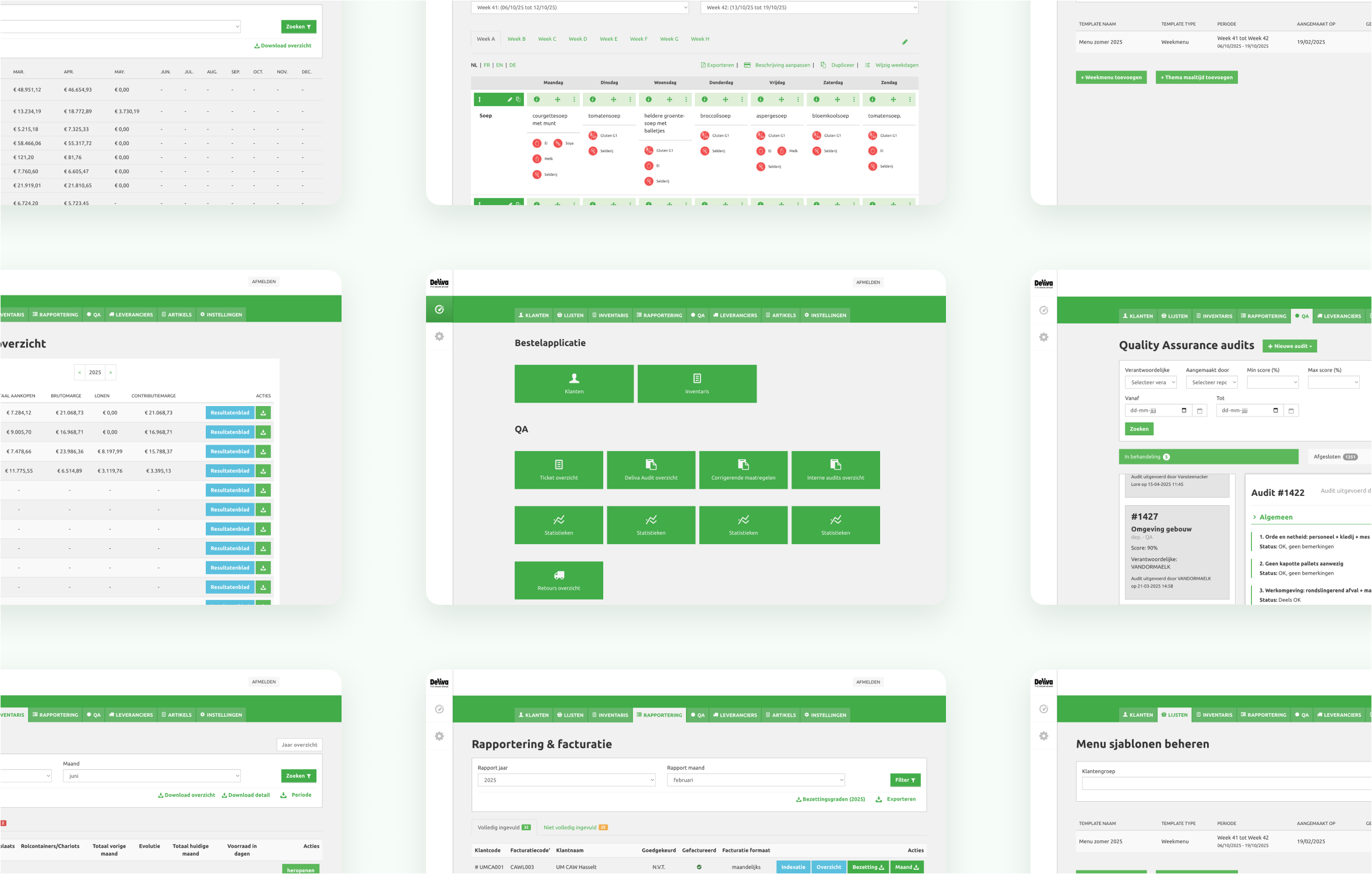This screenshot has width=1372, height=874.
Task: Open the three-dot menu in Zondag column
Action: (x=910, y=100)
